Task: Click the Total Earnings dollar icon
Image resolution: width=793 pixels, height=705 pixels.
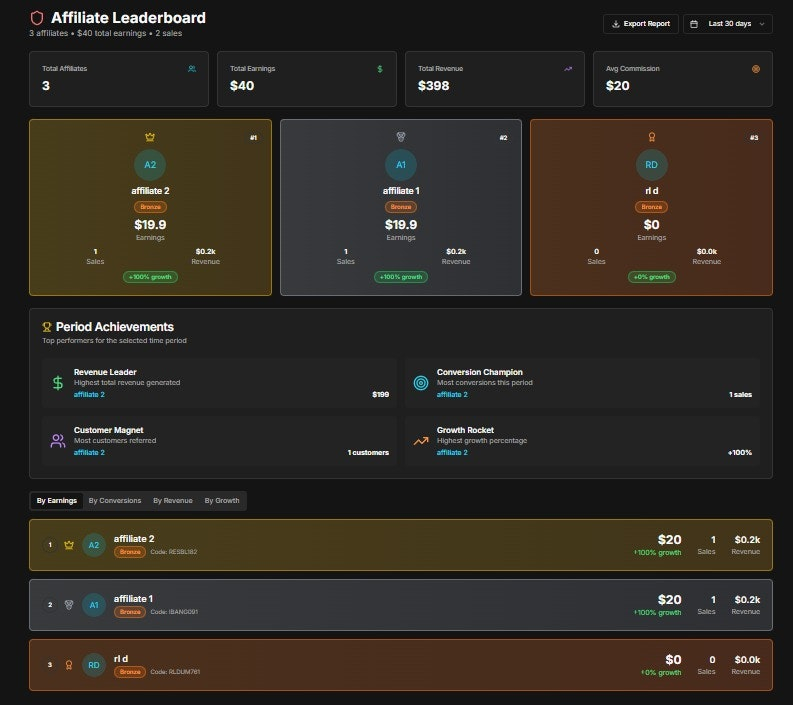Action: pyautogui.click(x=379, y=69)
